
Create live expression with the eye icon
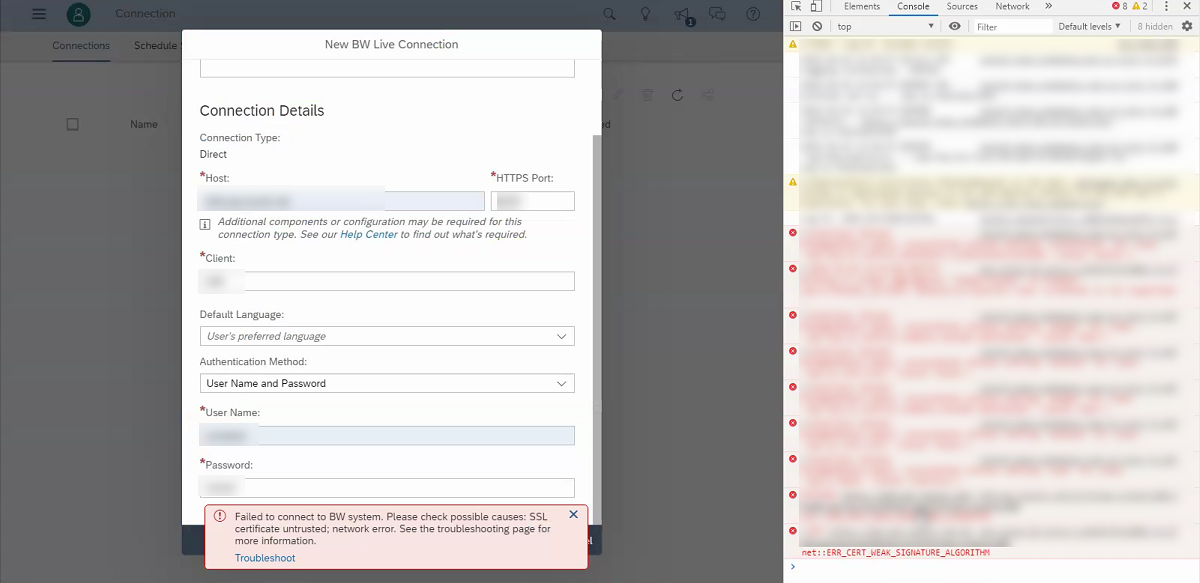click(x=955, y=26)
